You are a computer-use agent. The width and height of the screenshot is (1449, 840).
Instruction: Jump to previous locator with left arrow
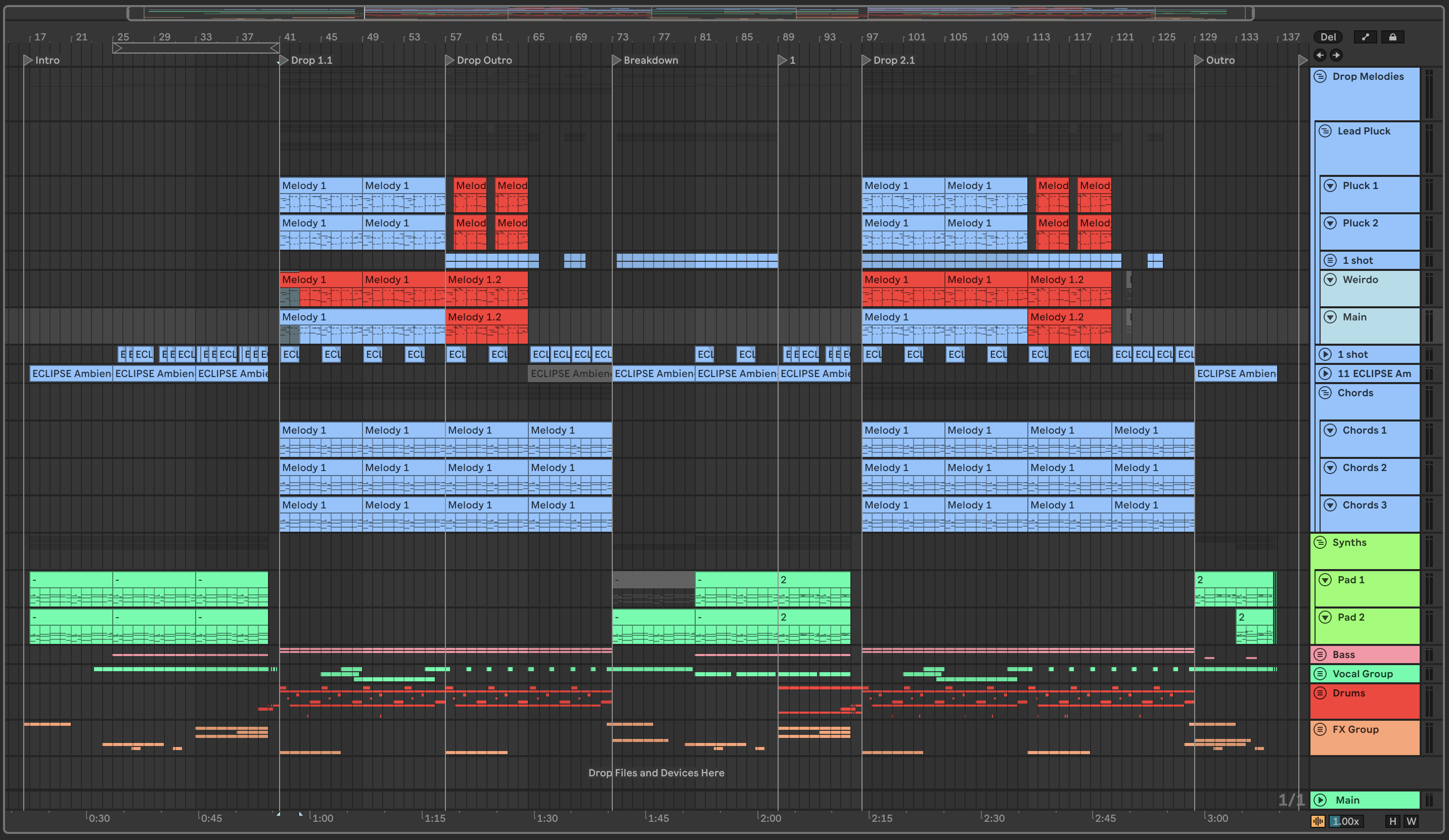click(x=1320, y=55)
